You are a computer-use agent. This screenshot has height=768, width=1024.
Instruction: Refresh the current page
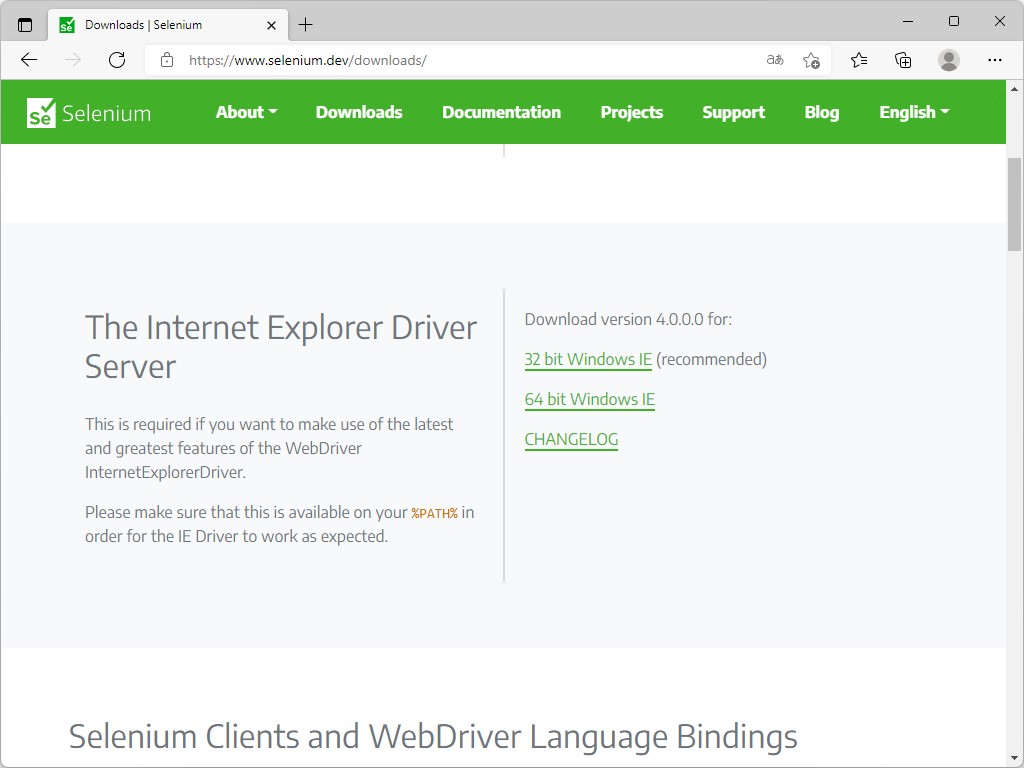(x=117, y=60)
